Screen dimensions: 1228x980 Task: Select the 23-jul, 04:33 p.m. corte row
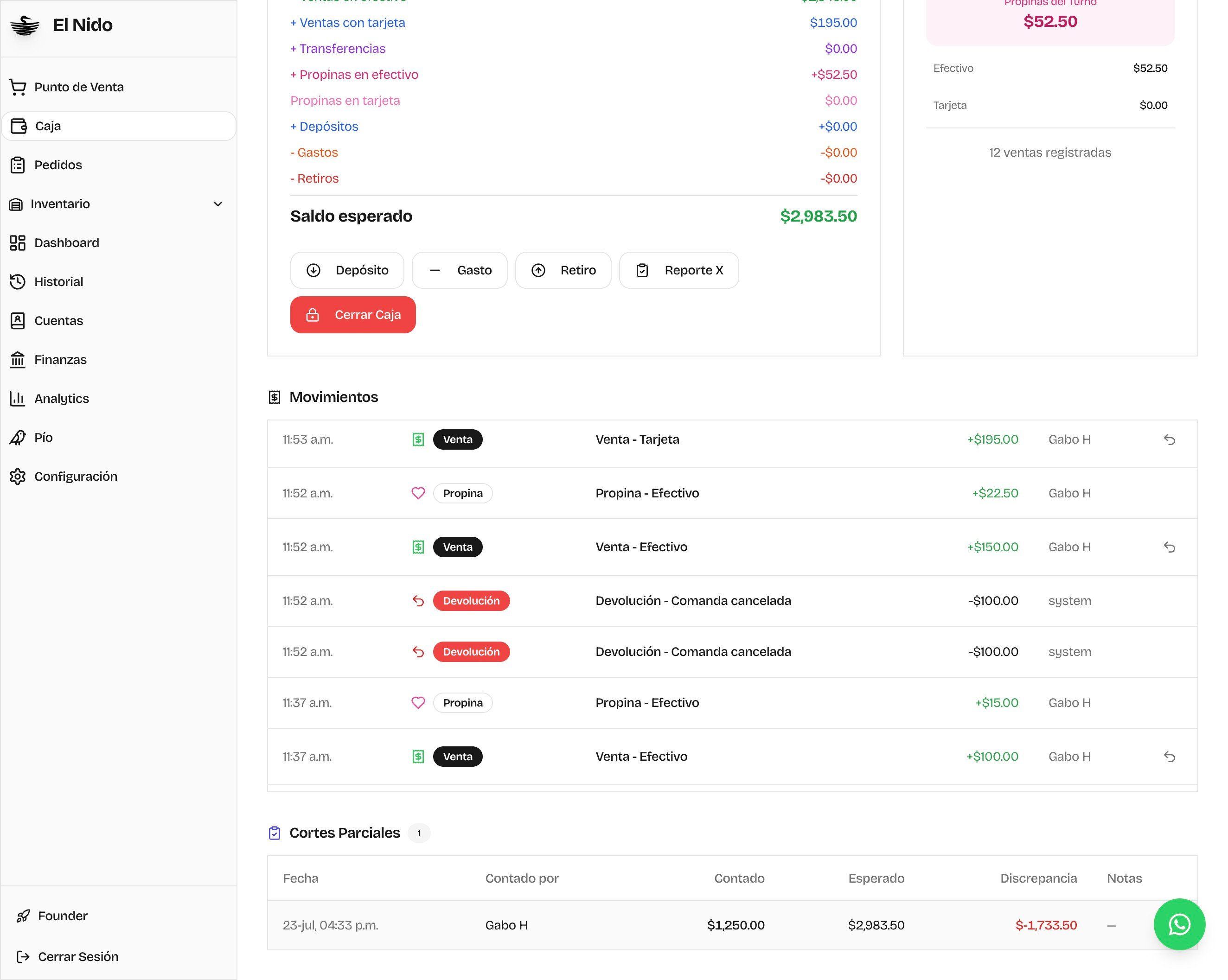[x=732, y=925]
